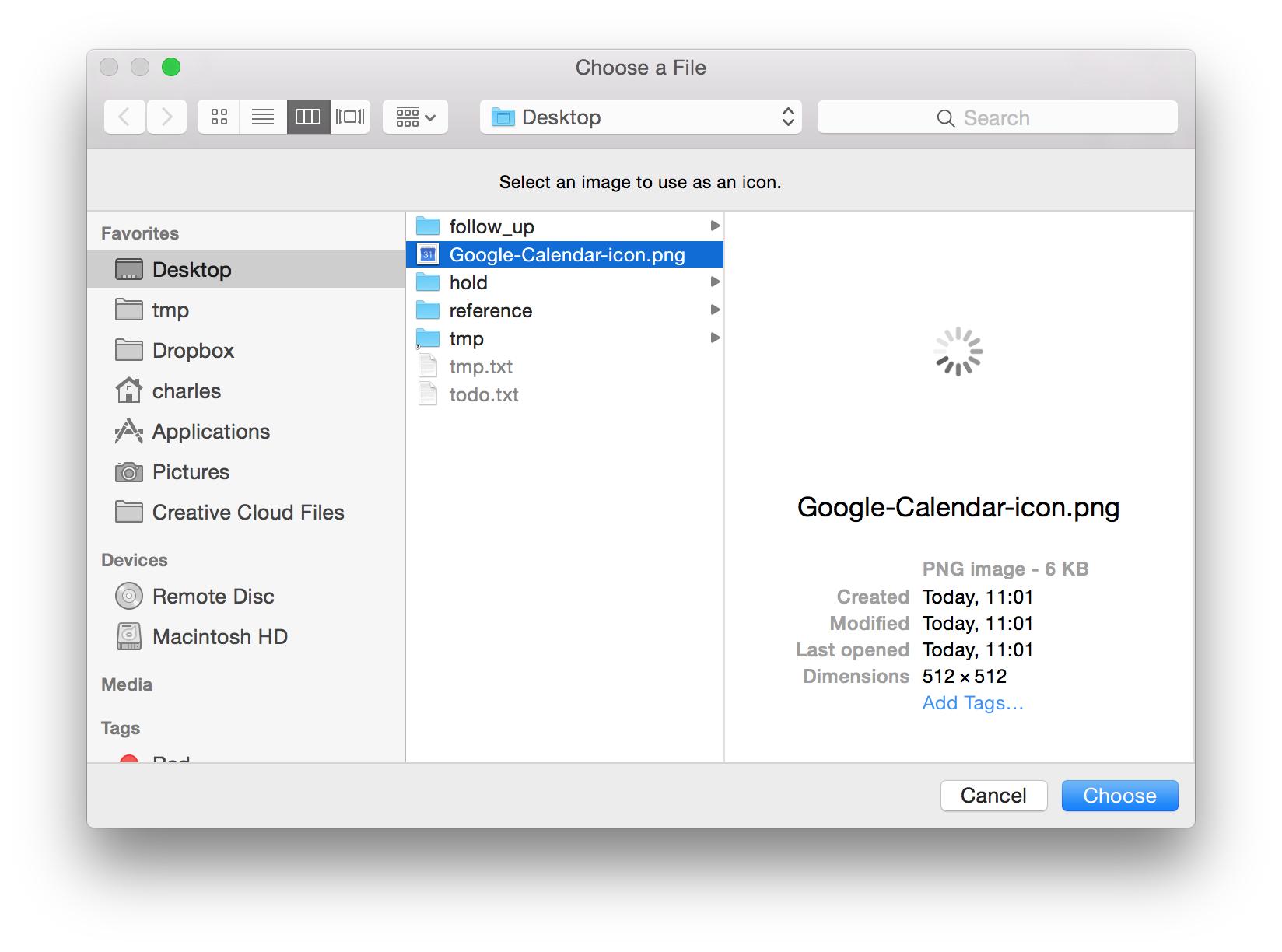Screen dimensions: 1282x952
Task: Click the Cancel button
Action: (993, 796)
